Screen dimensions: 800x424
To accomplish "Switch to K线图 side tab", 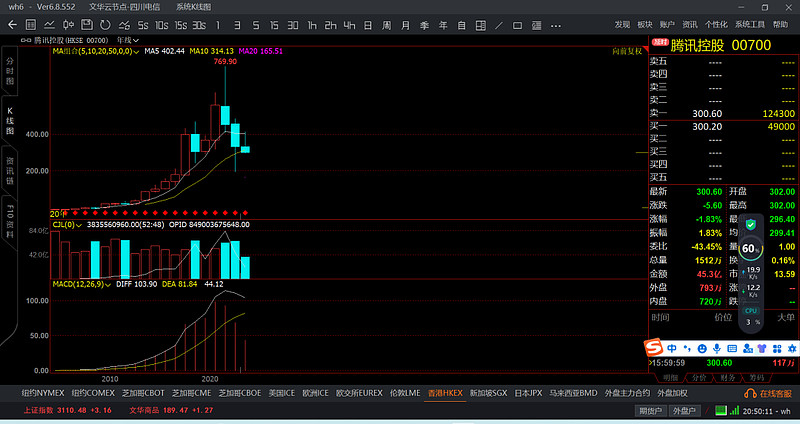I will (10, 120).
